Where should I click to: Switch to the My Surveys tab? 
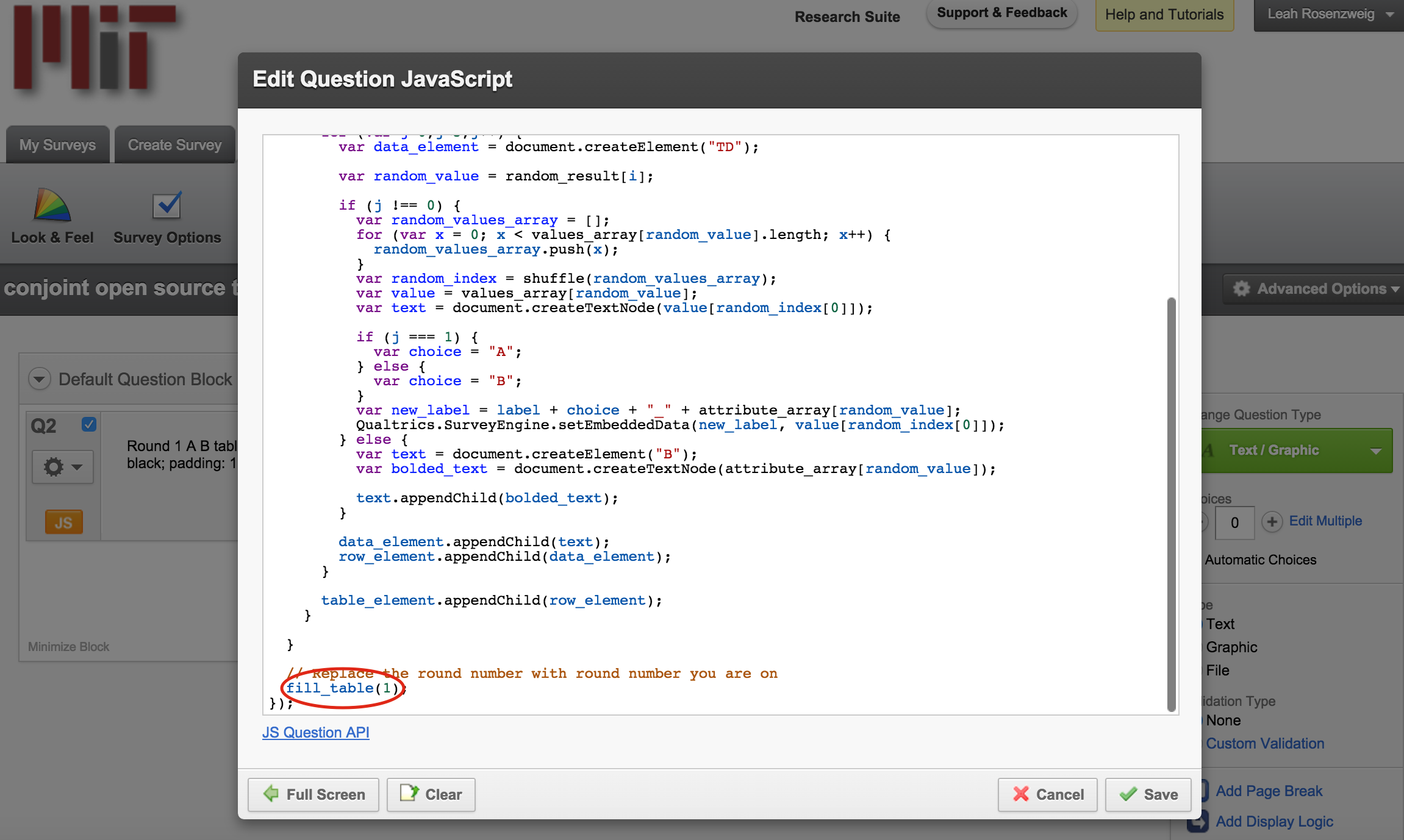[57, 145]
